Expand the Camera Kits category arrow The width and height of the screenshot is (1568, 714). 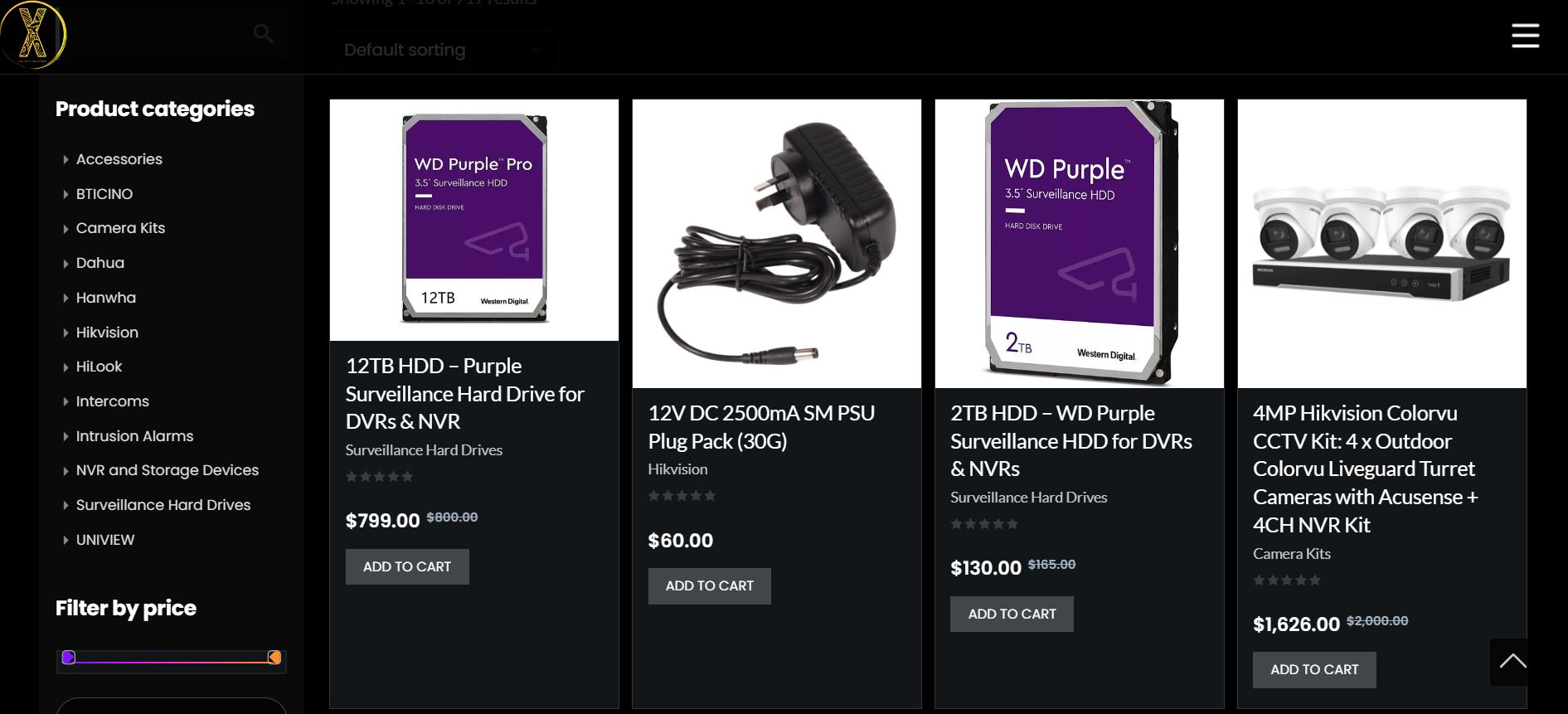click(x=66, y=229)
